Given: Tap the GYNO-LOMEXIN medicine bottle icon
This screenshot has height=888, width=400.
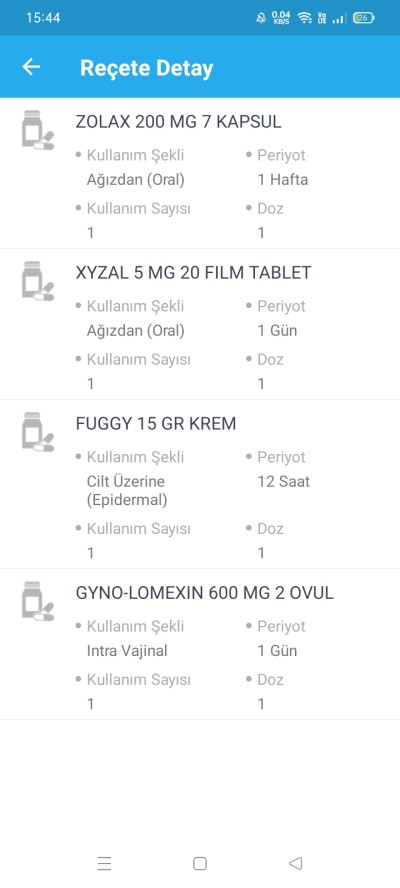Looking at the screenshot, I should coord(38,601).
